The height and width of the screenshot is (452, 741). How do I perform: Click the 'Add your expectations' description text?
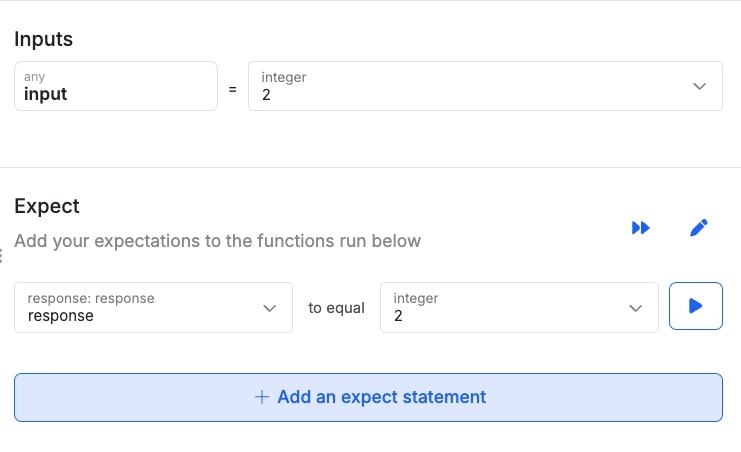[217, 241]
